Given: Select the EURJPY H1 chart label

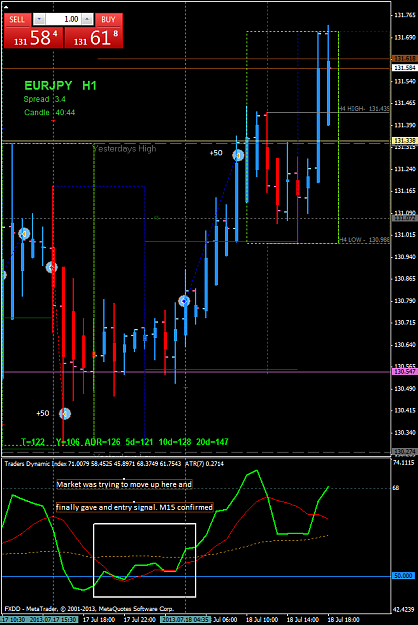Looking at the screenshot, I should click(x=60, y=85).
